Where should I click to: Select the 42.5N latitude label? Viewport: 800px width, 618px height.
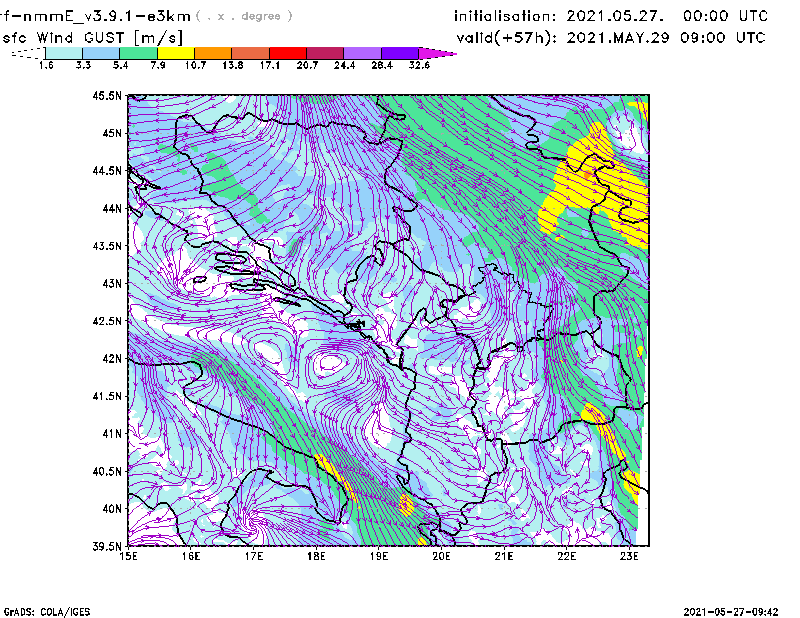107,321
